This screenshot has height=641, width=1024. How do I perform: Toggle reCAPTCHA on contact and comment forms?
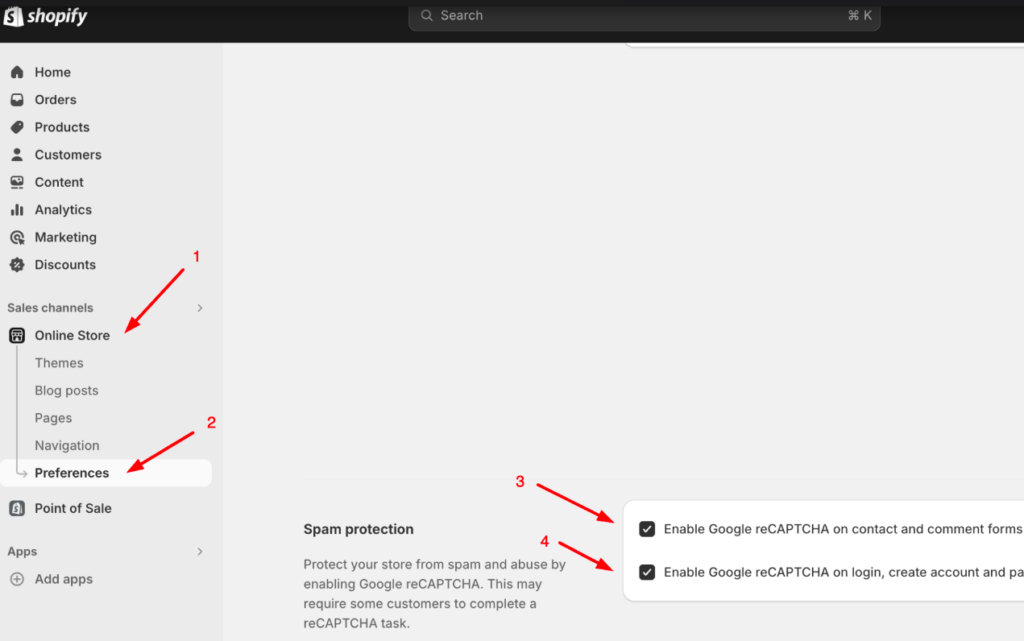[647, 529]
